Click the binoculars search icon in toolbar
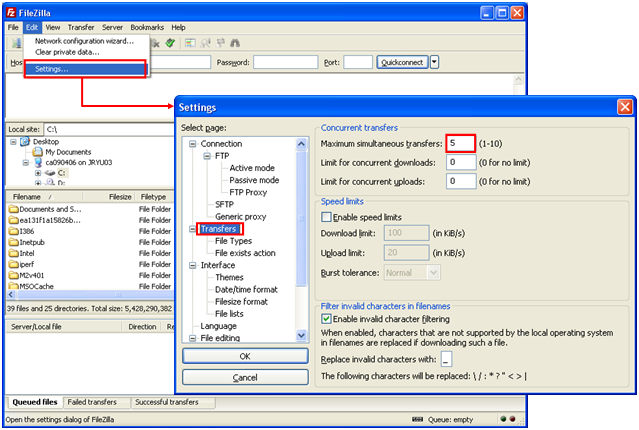The width and height of the screenshot is (639, 430). [x=234, y=43]
